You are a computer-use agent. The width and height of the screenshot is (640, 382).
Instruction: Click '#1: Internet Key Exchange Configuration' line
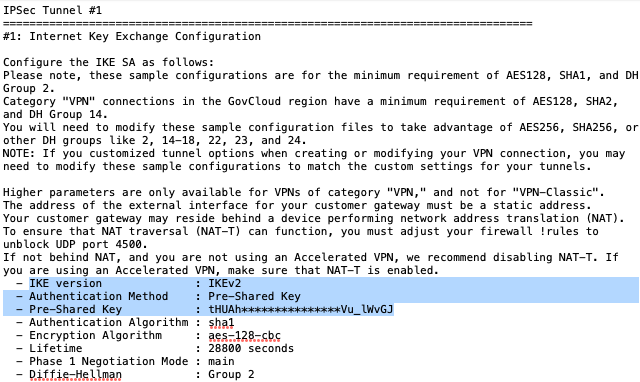click(132, 36)
